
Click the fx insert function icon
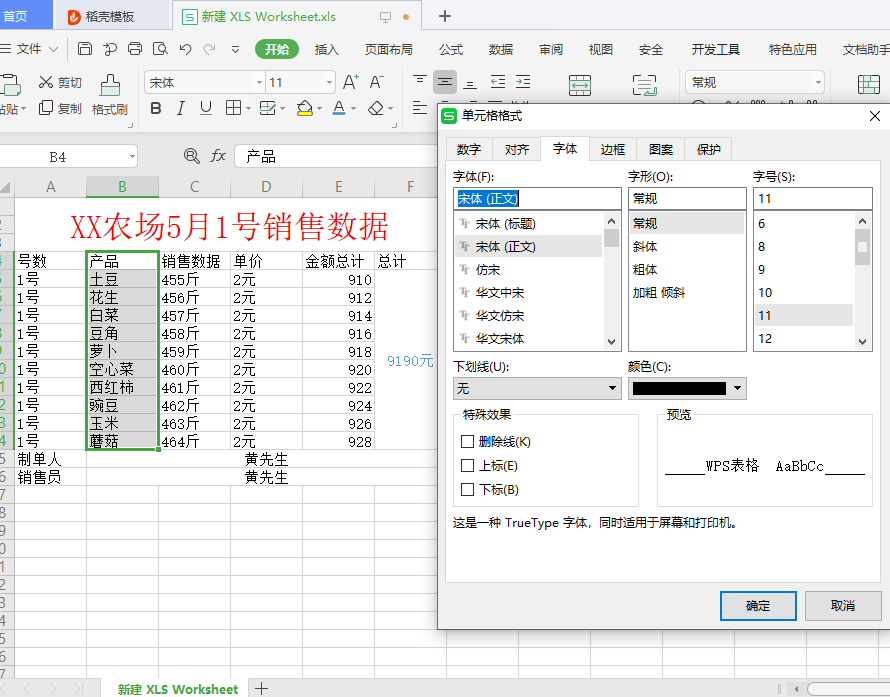tap(216, 157)
